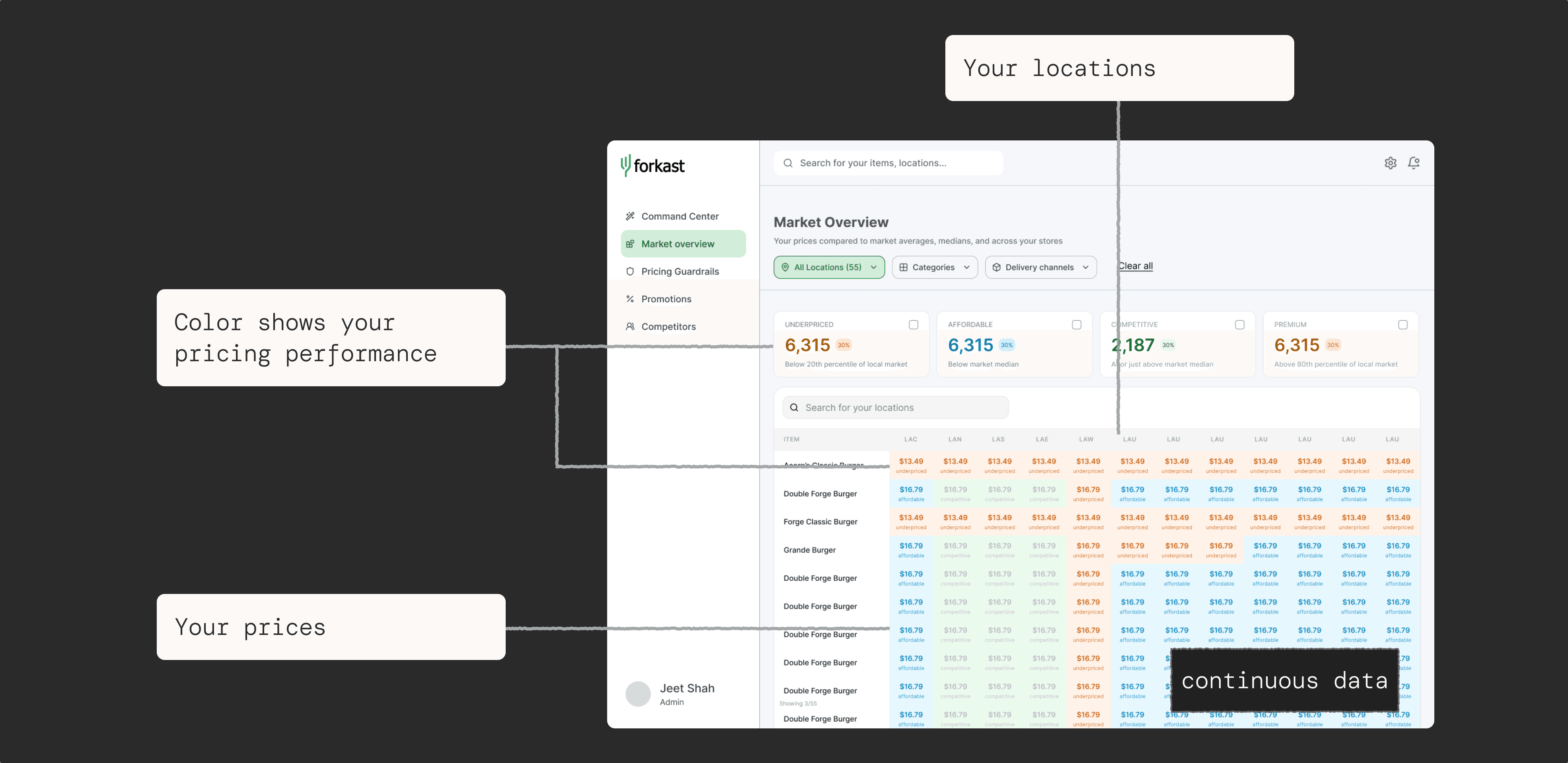Expand the All Locations (55) dropdown

829,267
